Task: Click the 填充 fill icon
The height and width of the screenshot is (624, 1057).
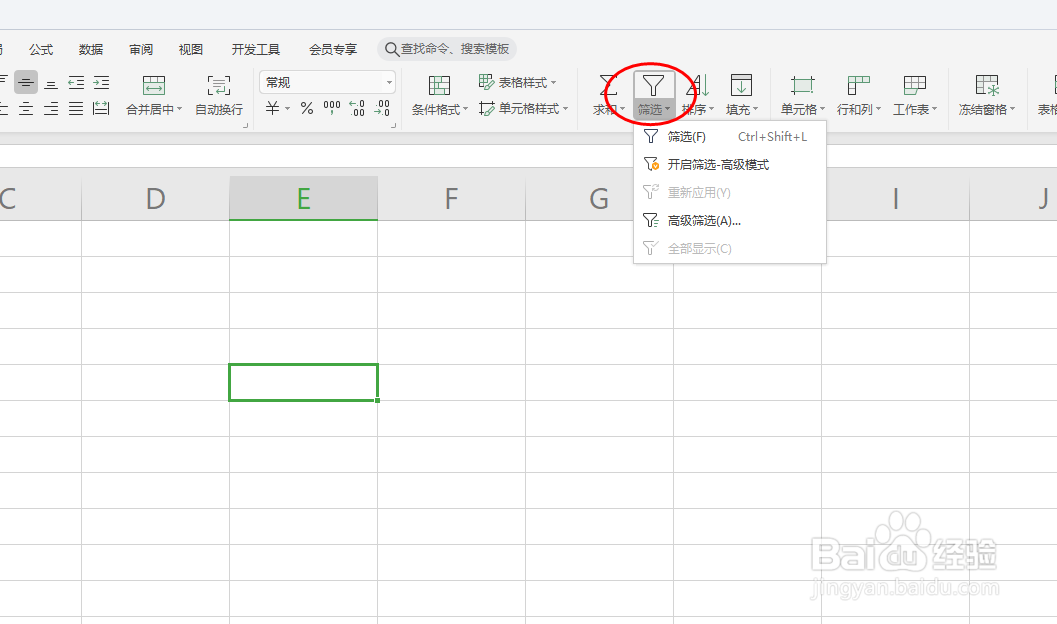Action: click(742, 85)
